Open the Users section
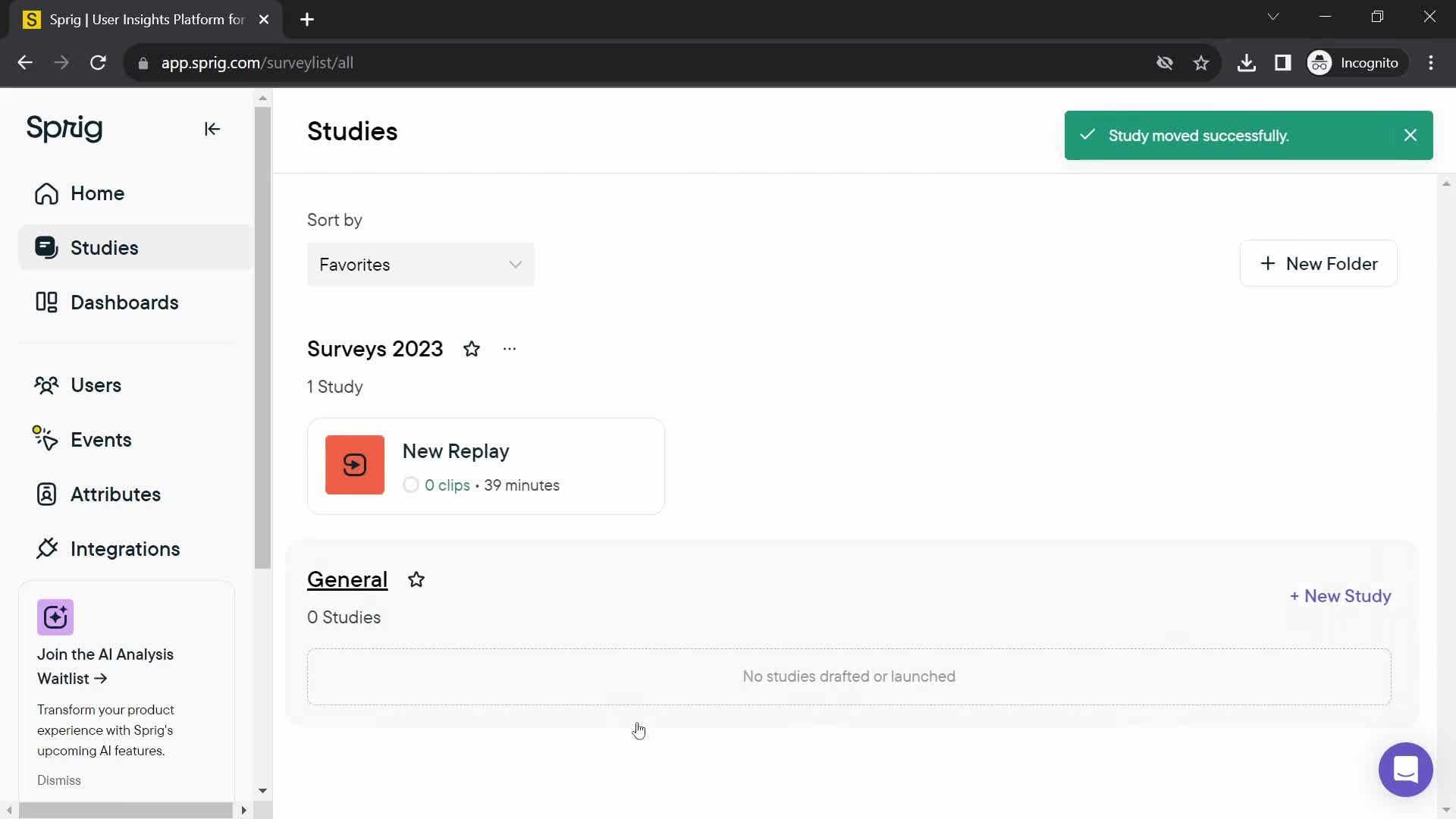The height and width of the screenshot is (819, 1456). click(x=96, y=385)
